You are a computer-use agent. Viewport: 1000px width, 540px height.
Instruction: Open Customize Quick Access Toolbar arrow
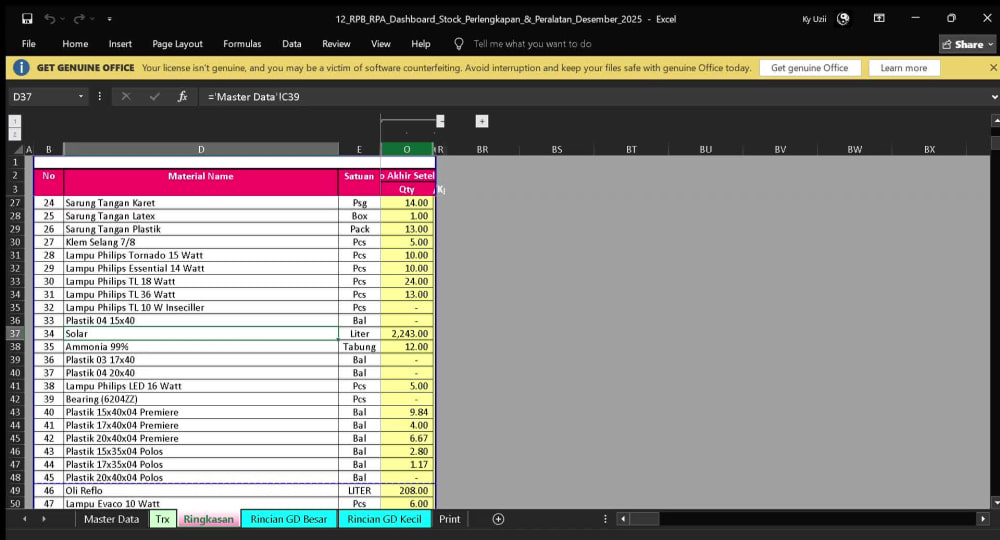click(x=110, y=19)
